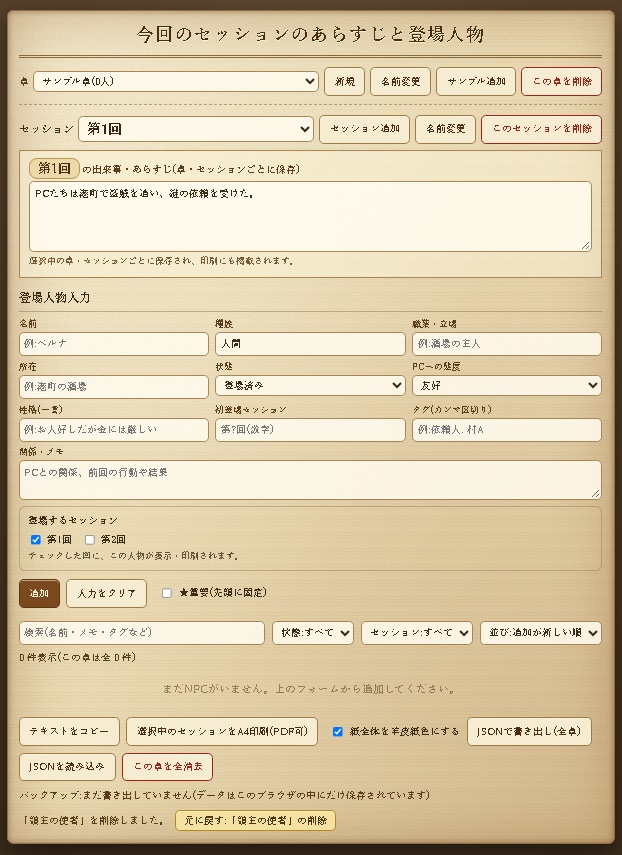Click the この卓を全消去 button
The image size is (622, 855).
click(167, 767)
